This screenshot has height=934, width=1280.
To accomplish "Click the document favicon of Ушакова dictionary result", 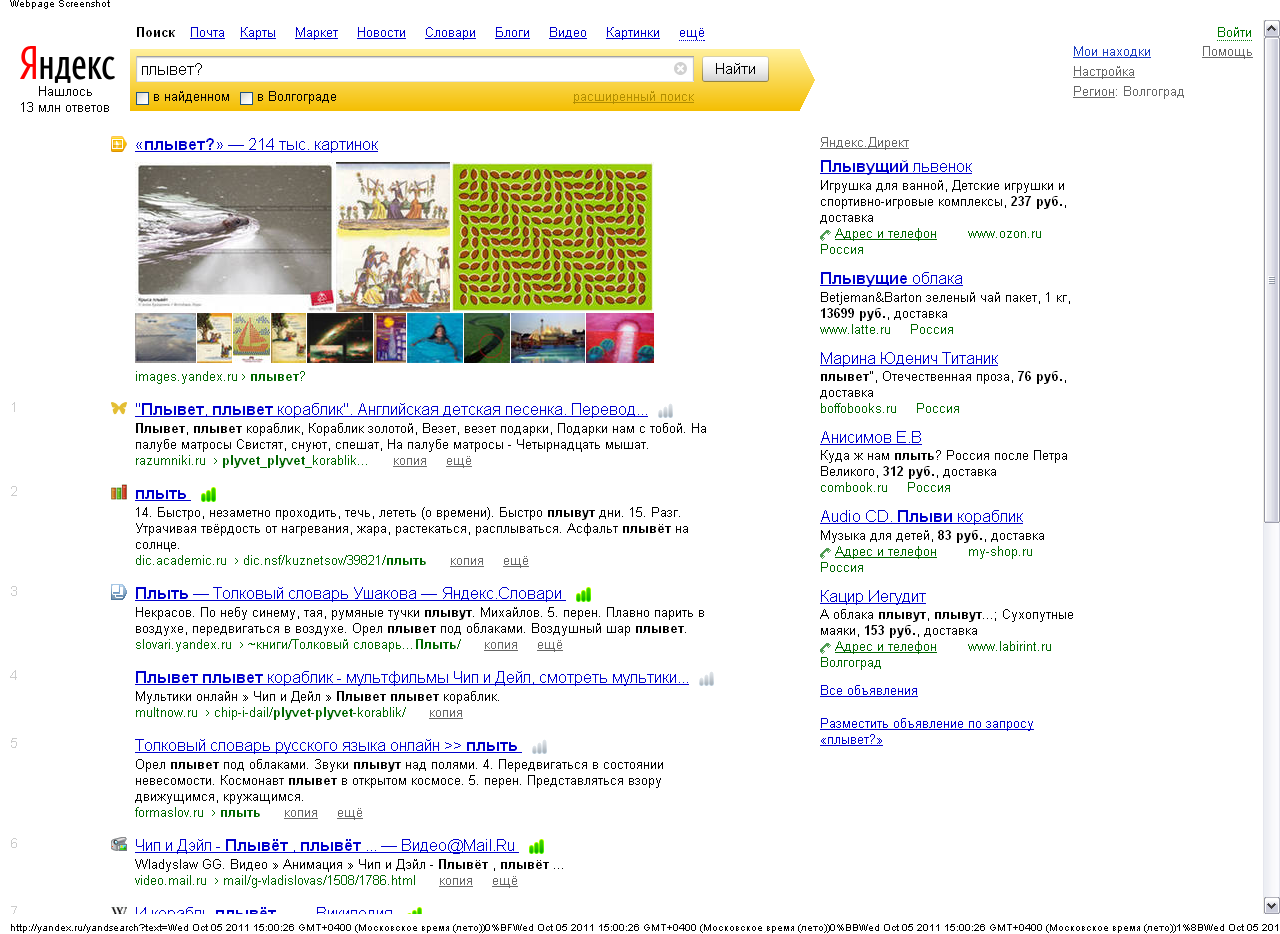I will (x=119, y=592).
